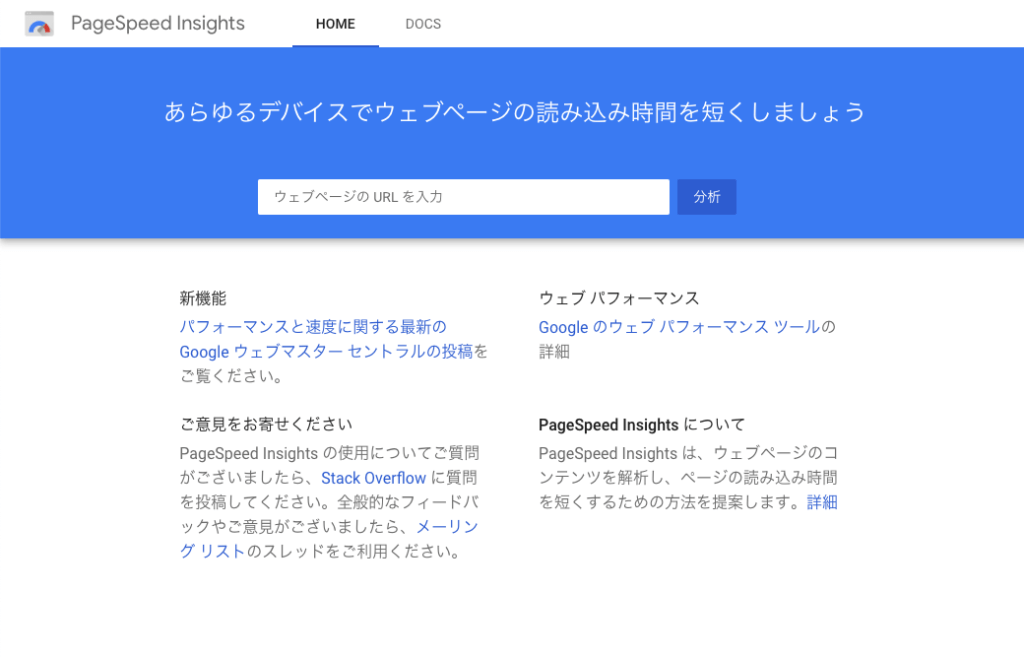Viewport: 1024px width, 657px height.
Task: Click the 新機能 heading
Action: pos(203,298)
